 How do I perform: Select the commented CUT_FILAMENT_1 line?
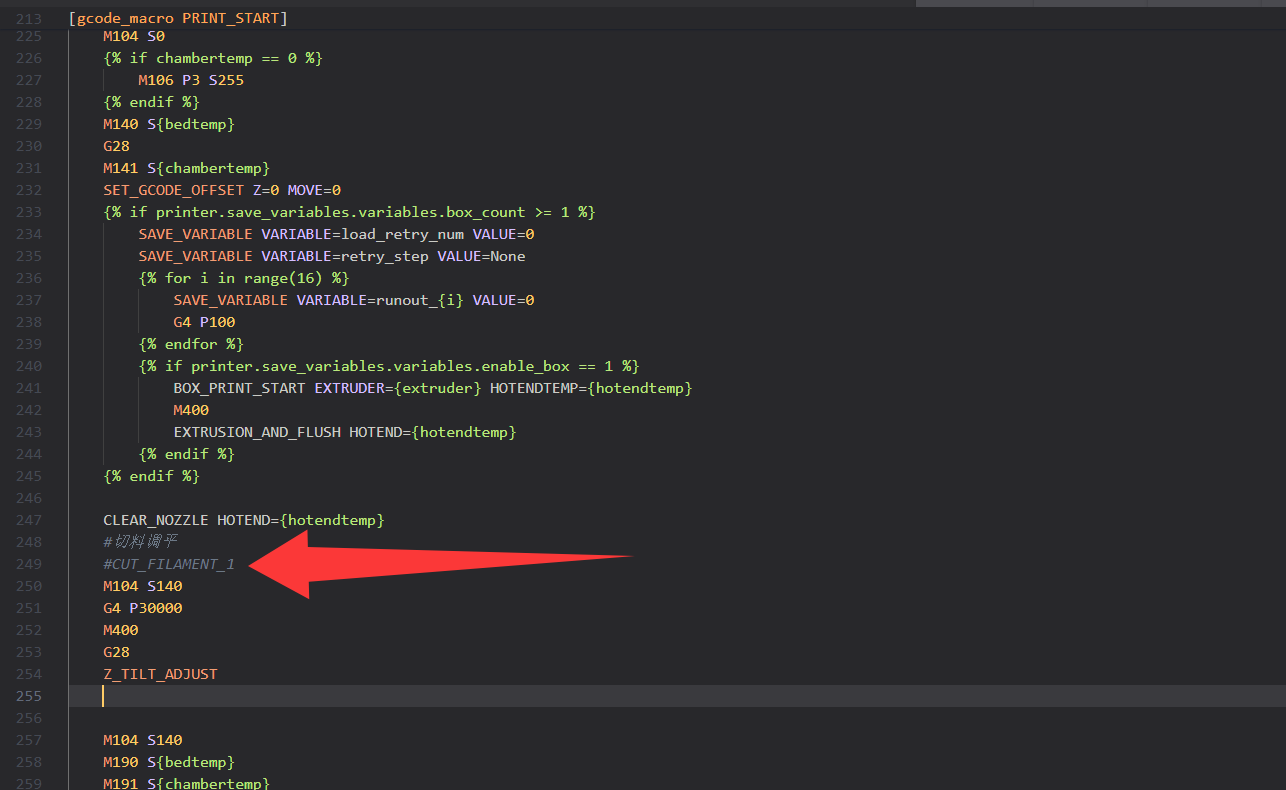tap(168, 563)
